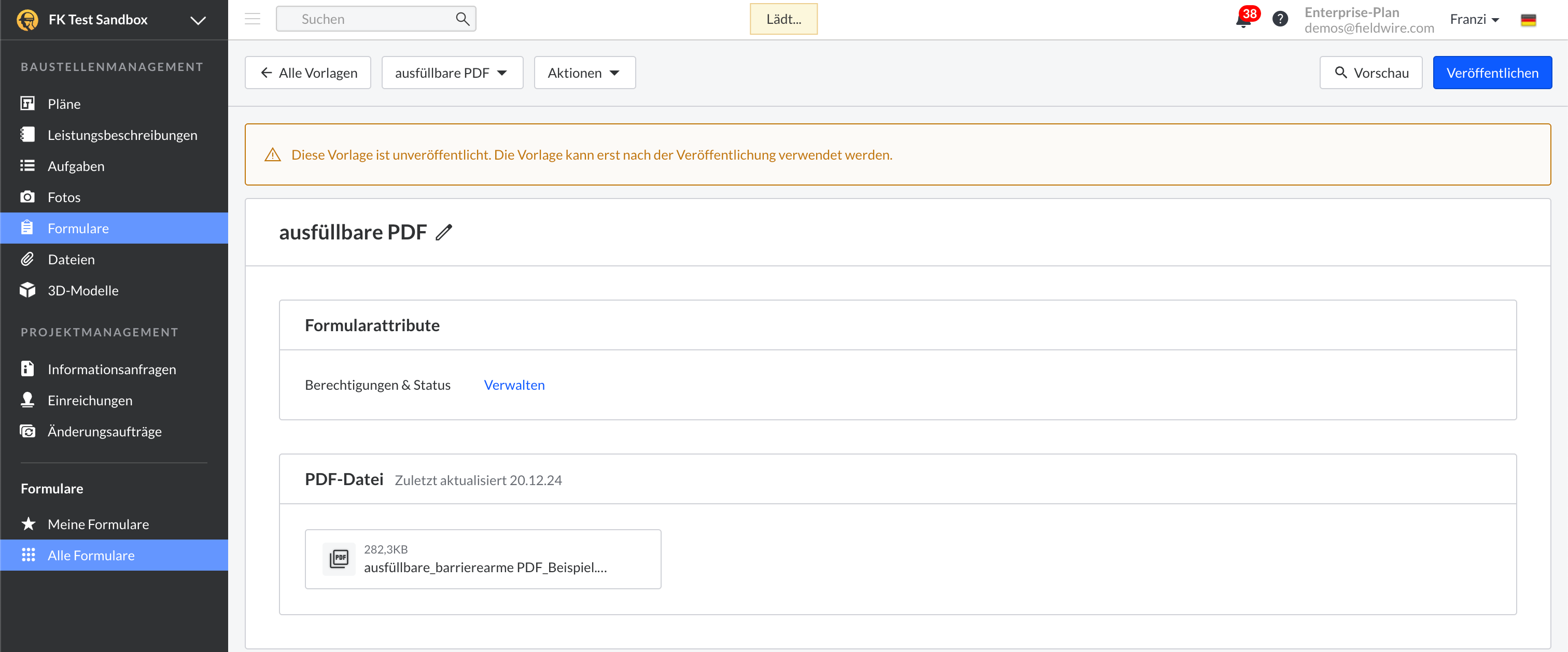Screen dimensions: 1568x652
Task: Click the Zuletzt aktualisiert 20.12.24 text
Action: pyautogui.click(x=479, y=480)
